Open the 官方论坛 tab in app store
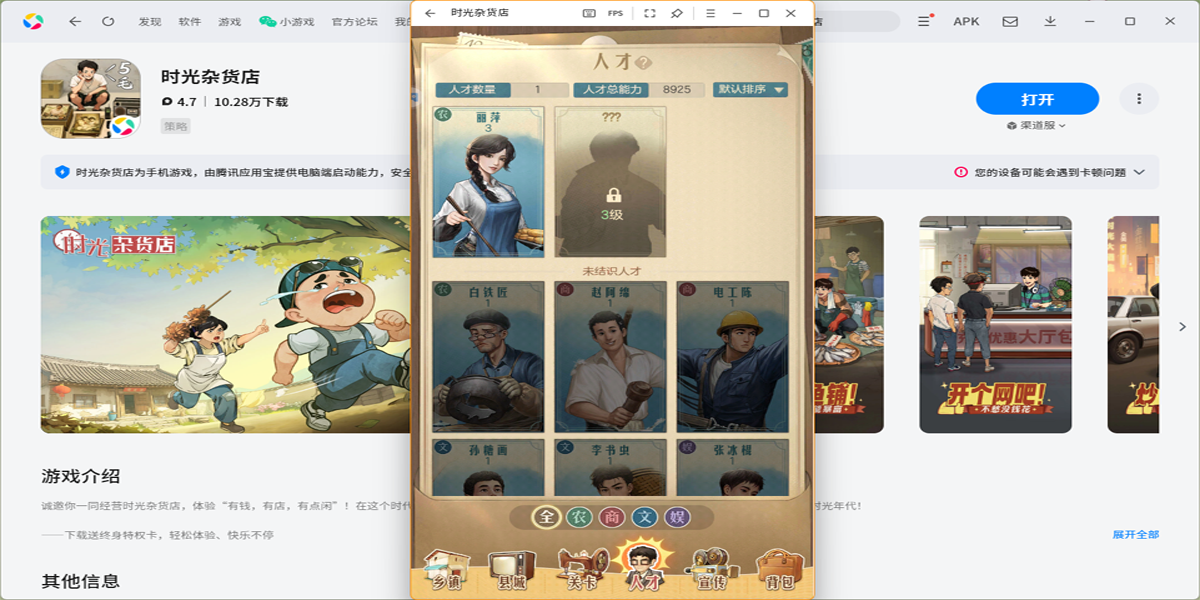This screenshot has width=1200, height=600. point(355,21)
